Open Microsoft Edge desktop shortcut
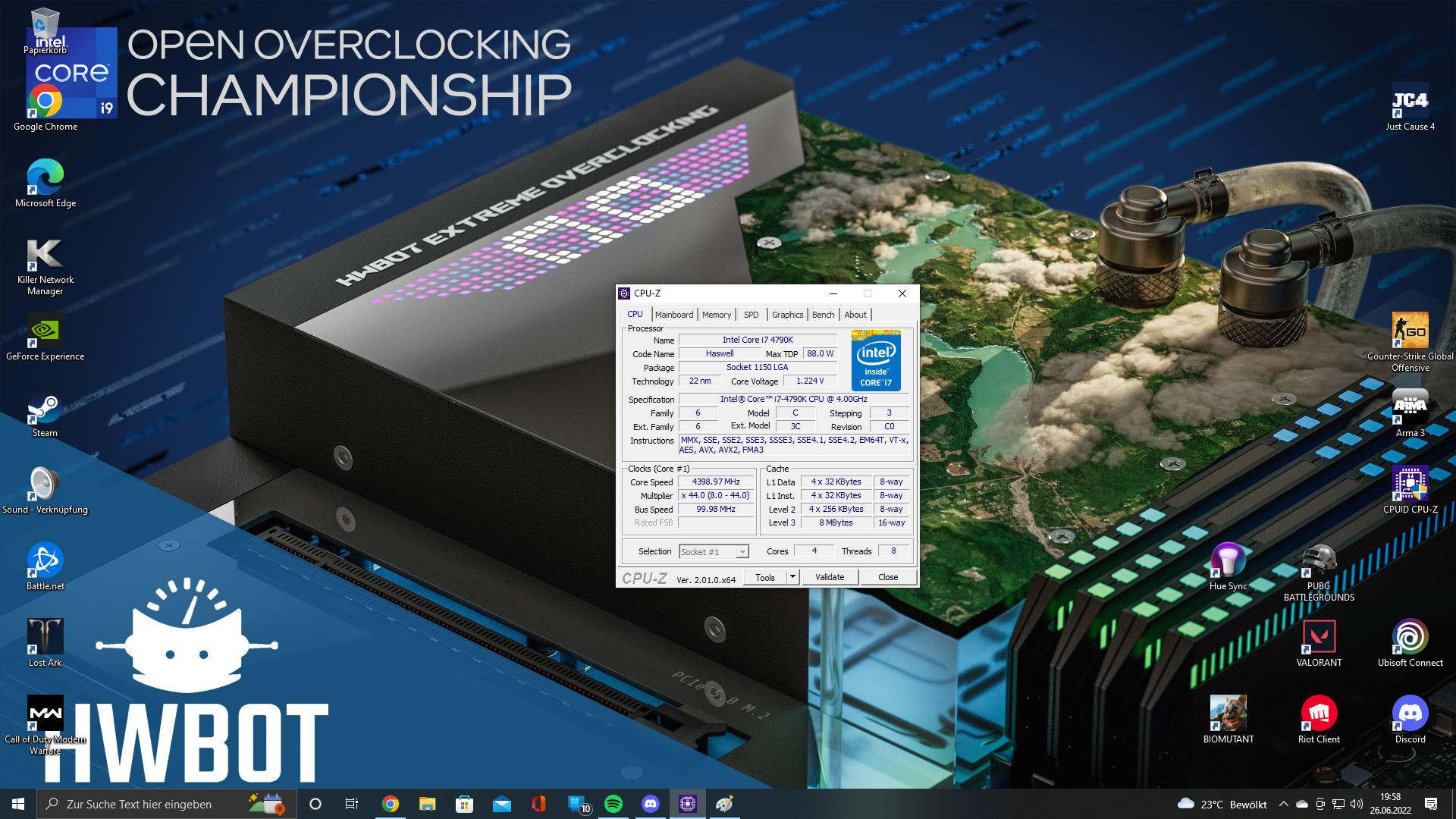 (x=45, y=184)
